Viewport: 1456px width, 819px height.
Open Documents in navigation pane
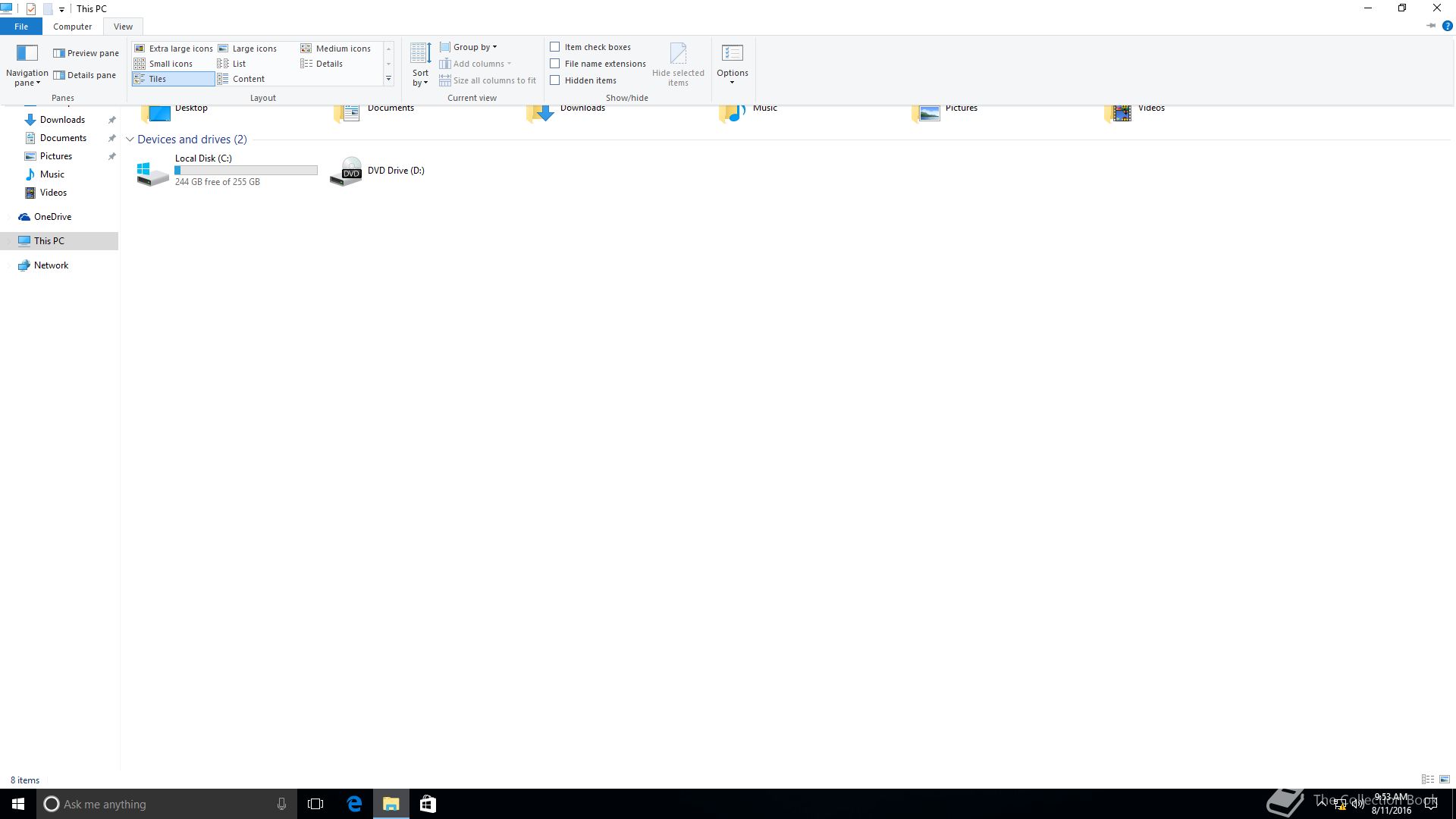tap(63, 138)
